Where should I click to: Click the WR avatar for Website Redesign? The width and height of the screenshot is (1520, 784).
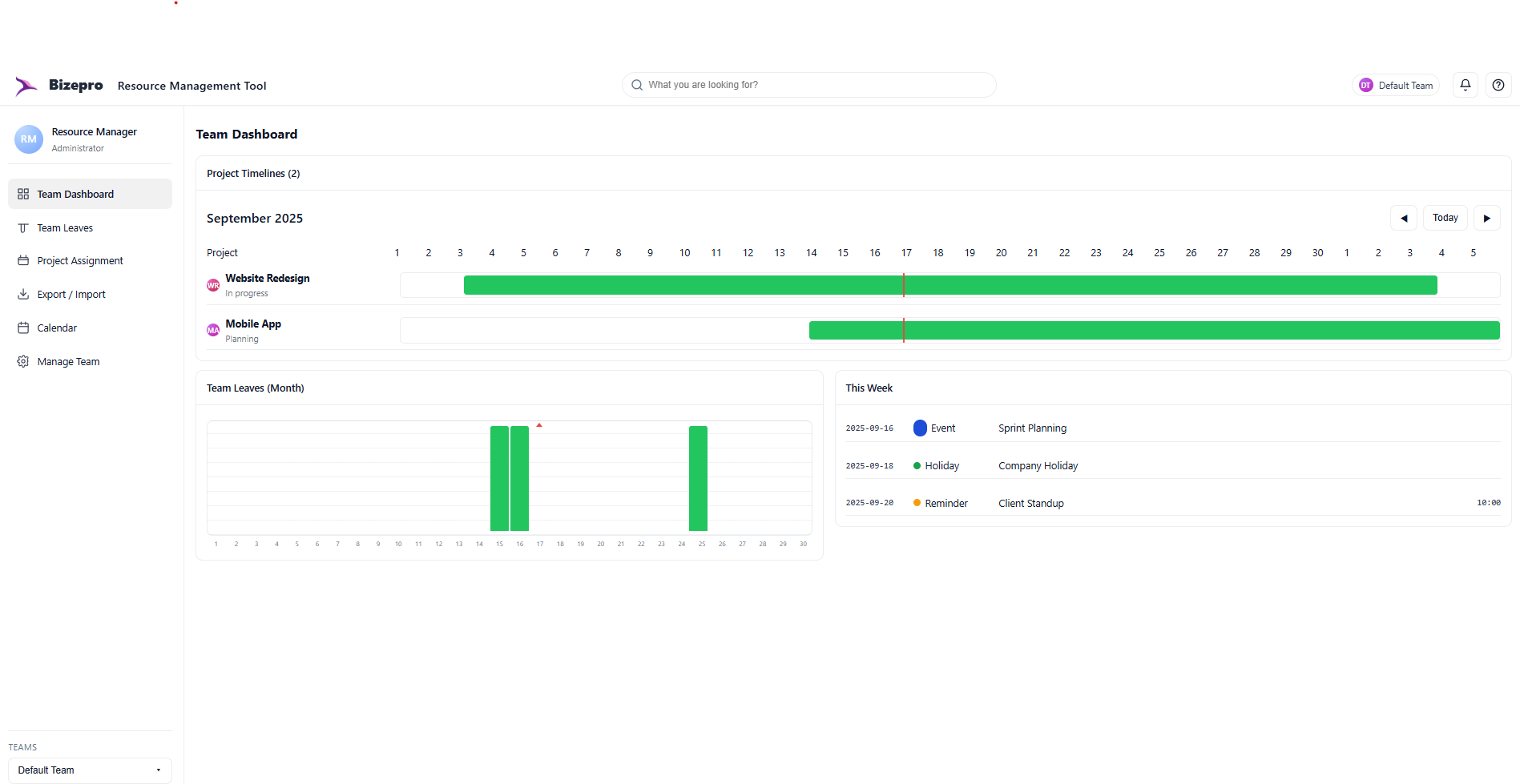tap(212, 284)
